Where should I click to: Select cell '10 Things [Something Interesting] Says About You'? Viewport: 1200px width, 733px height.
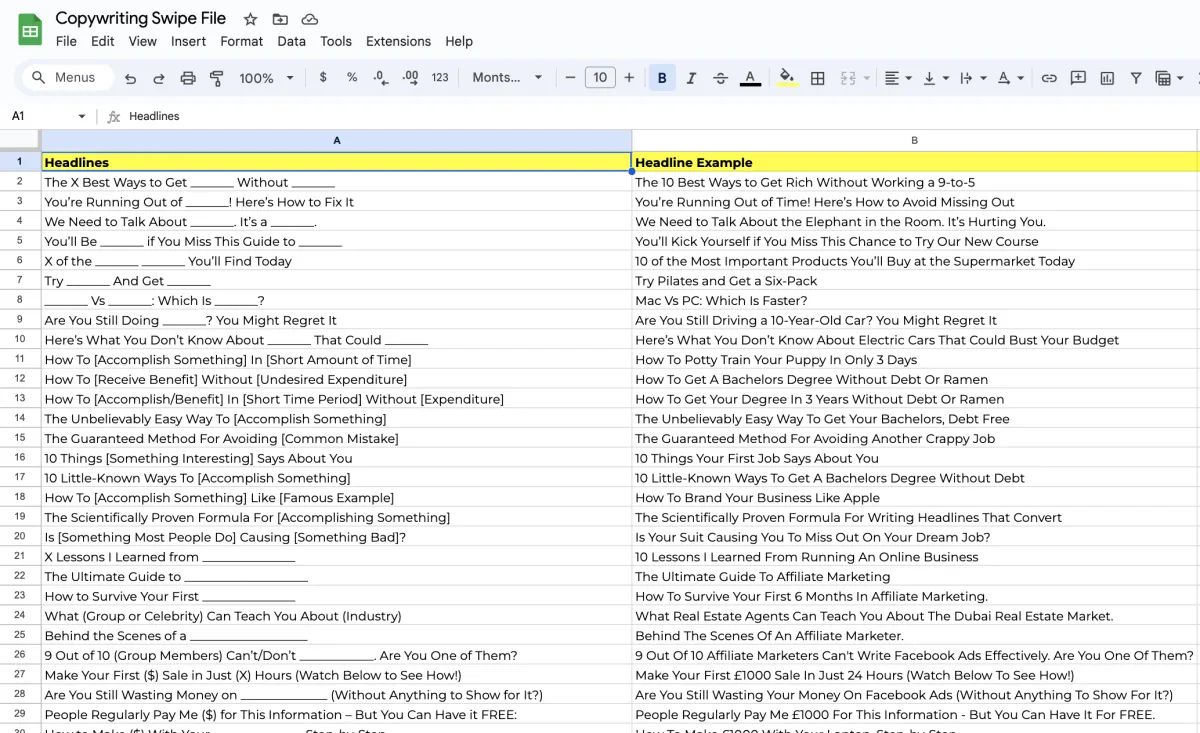pos(337,458)
